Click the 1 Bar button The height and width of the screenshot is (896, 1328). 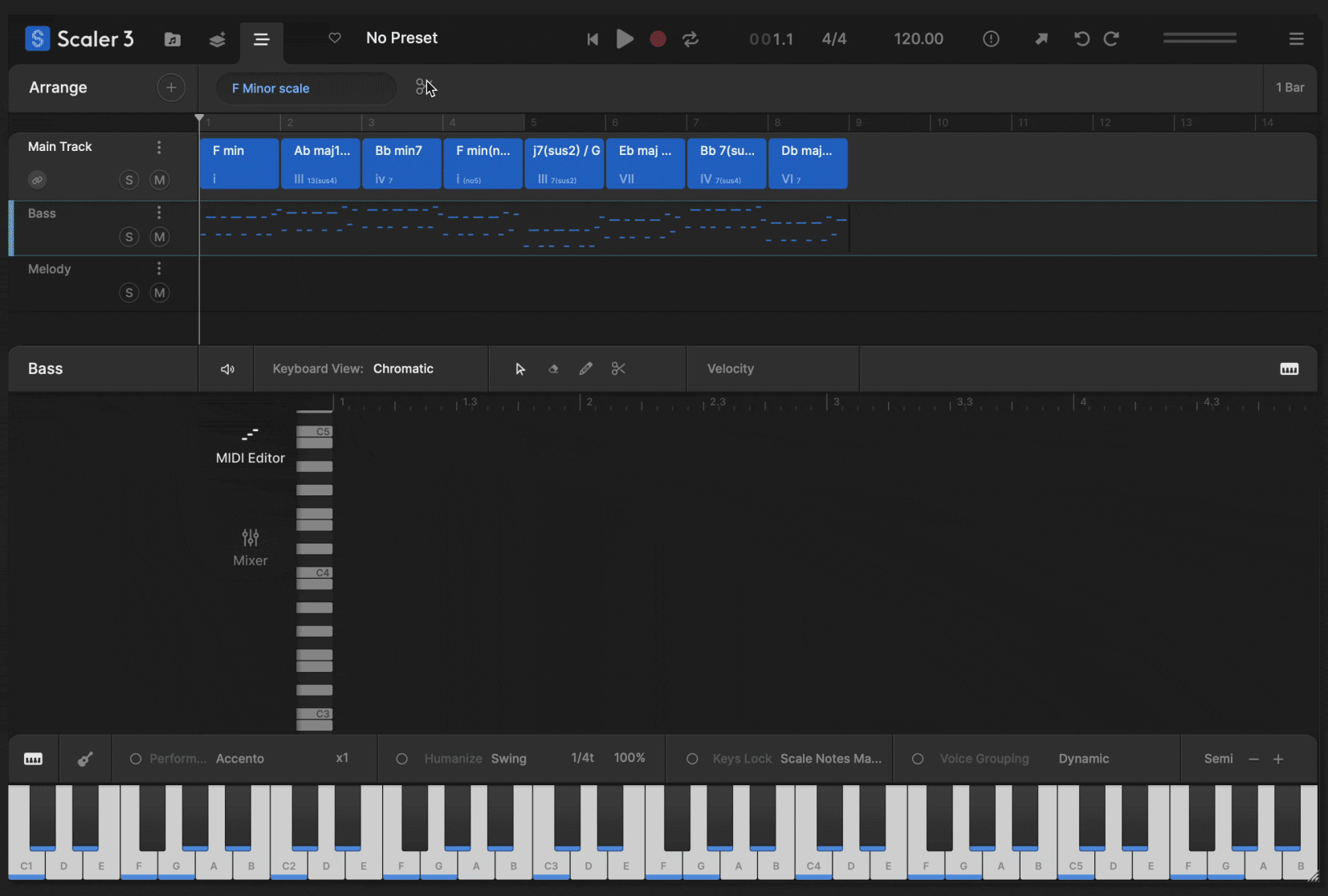click(x=1289, y=88)
